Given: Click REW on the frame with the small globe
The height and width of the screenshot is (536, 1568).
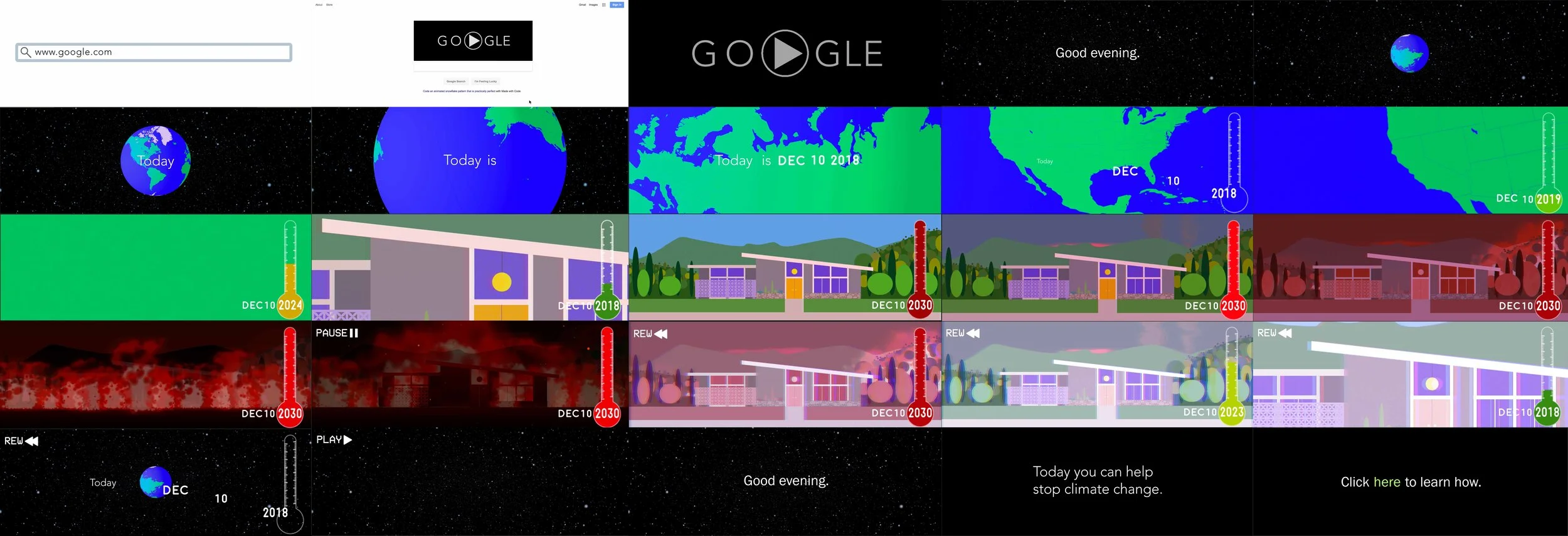Looking at the screenshot, I should [x=21, y=441].
